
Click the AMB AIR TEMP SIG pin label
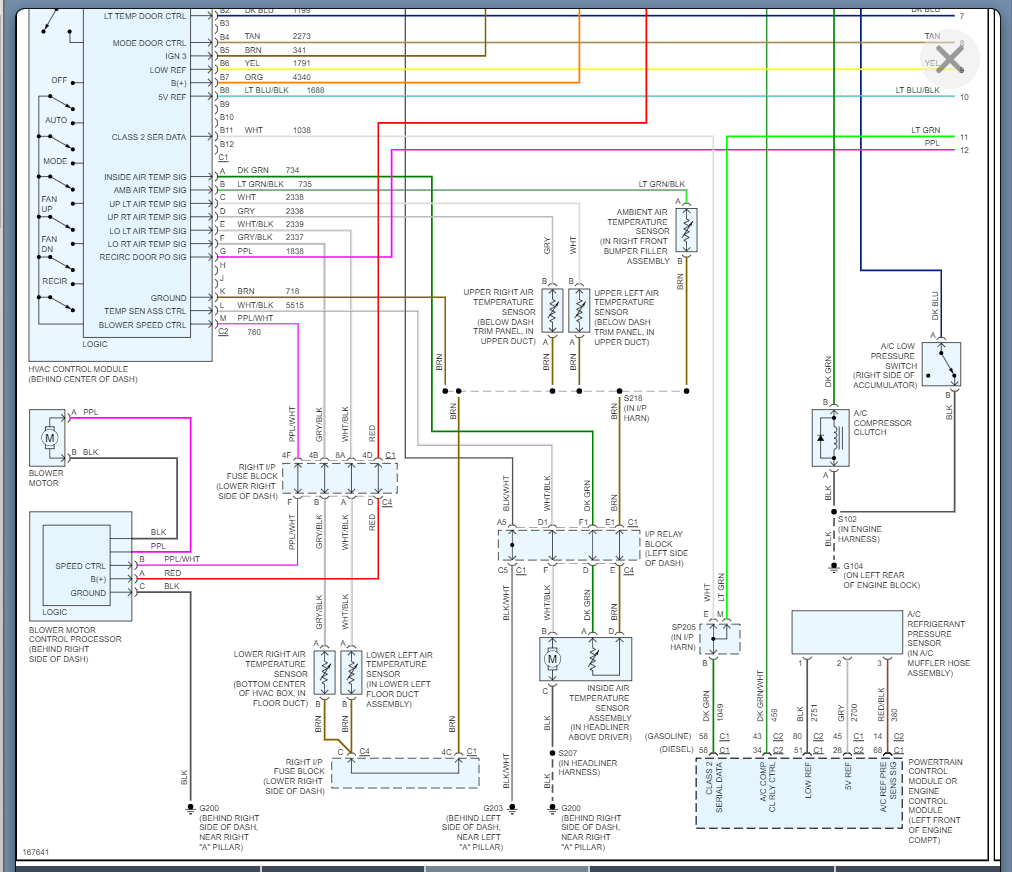pyautogui.click(x=150, y=190)
